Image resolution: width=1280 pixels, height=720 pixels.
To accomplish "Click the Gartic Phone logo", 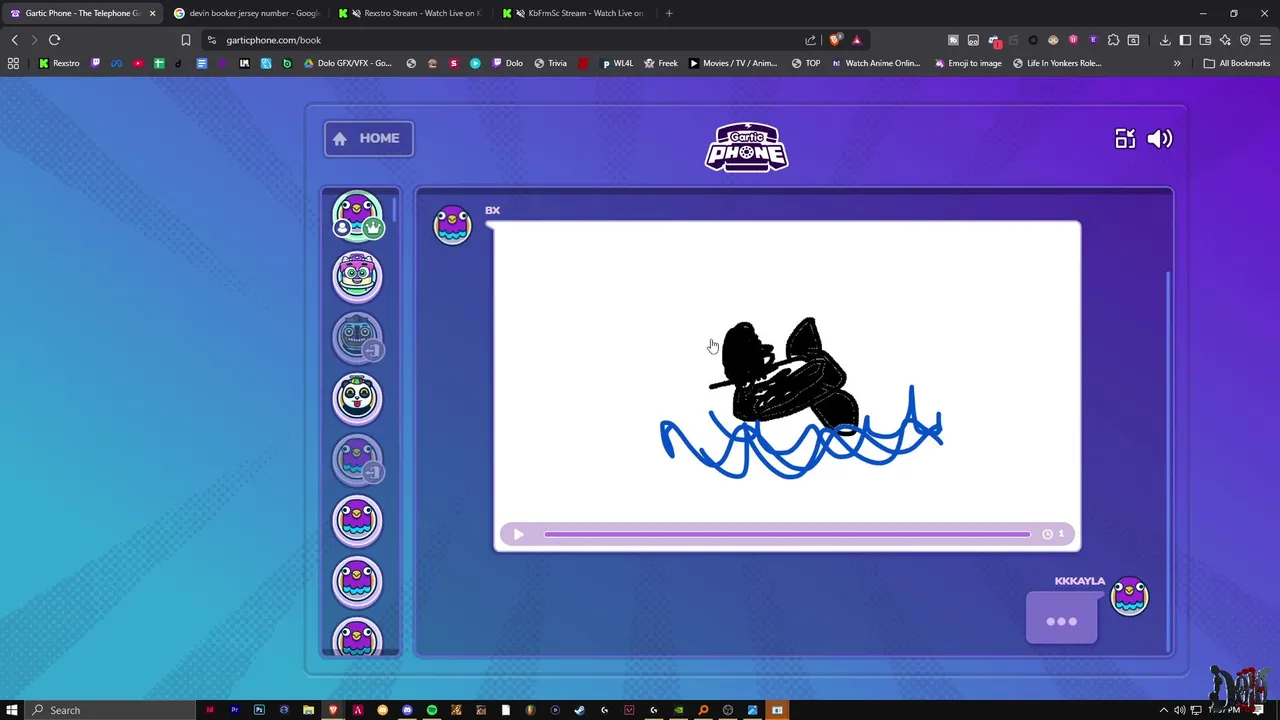I will pos(746,147).
